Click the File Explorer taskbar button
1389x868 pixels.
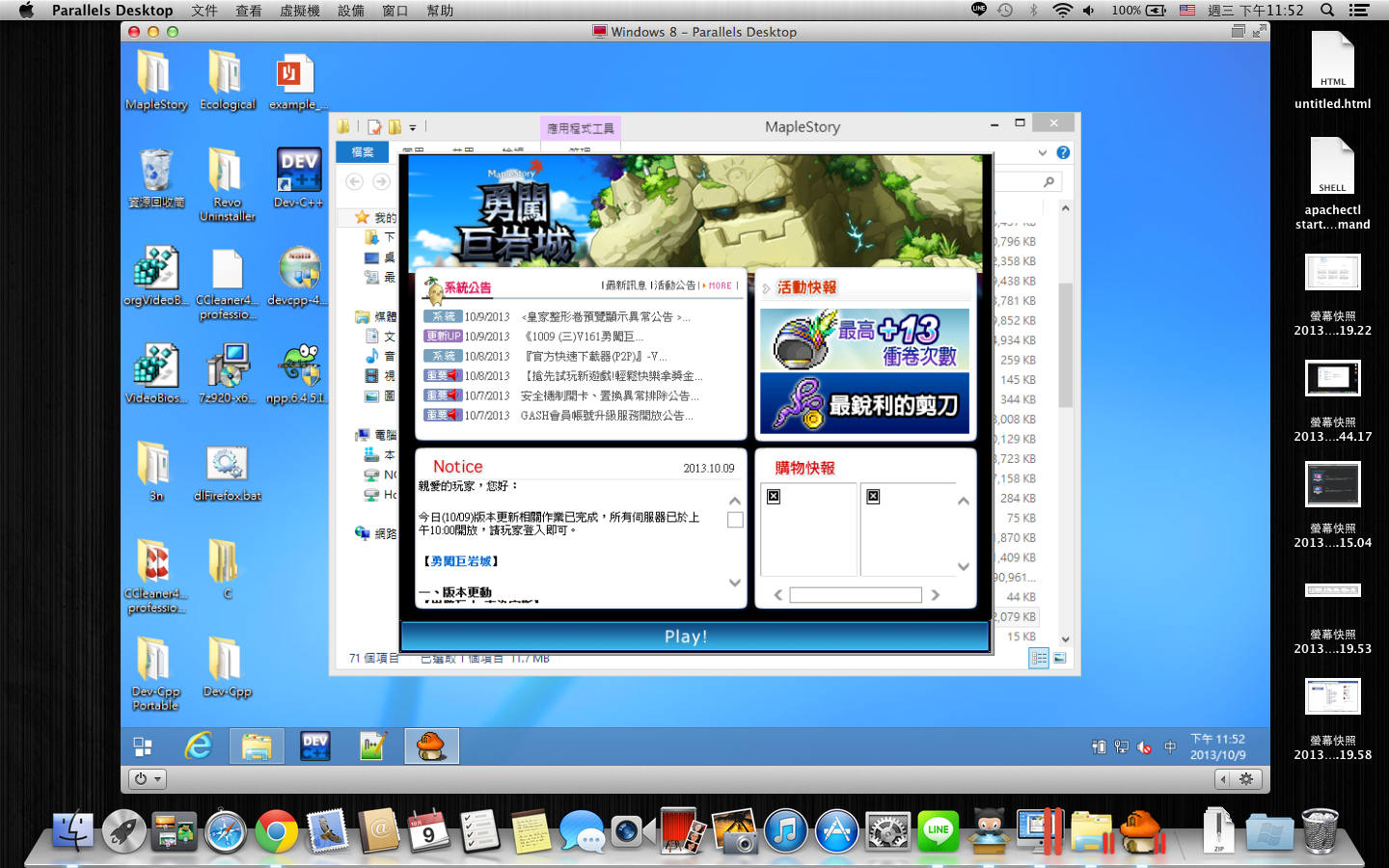(x=257, y=746)
